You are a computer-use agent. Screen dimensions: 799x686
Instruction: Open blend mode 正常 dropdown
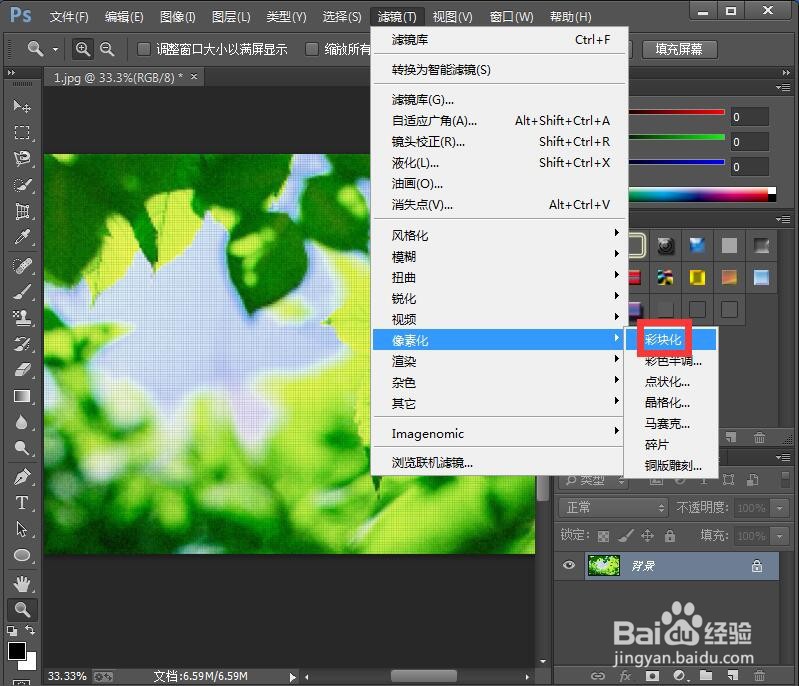pos(613,508)
